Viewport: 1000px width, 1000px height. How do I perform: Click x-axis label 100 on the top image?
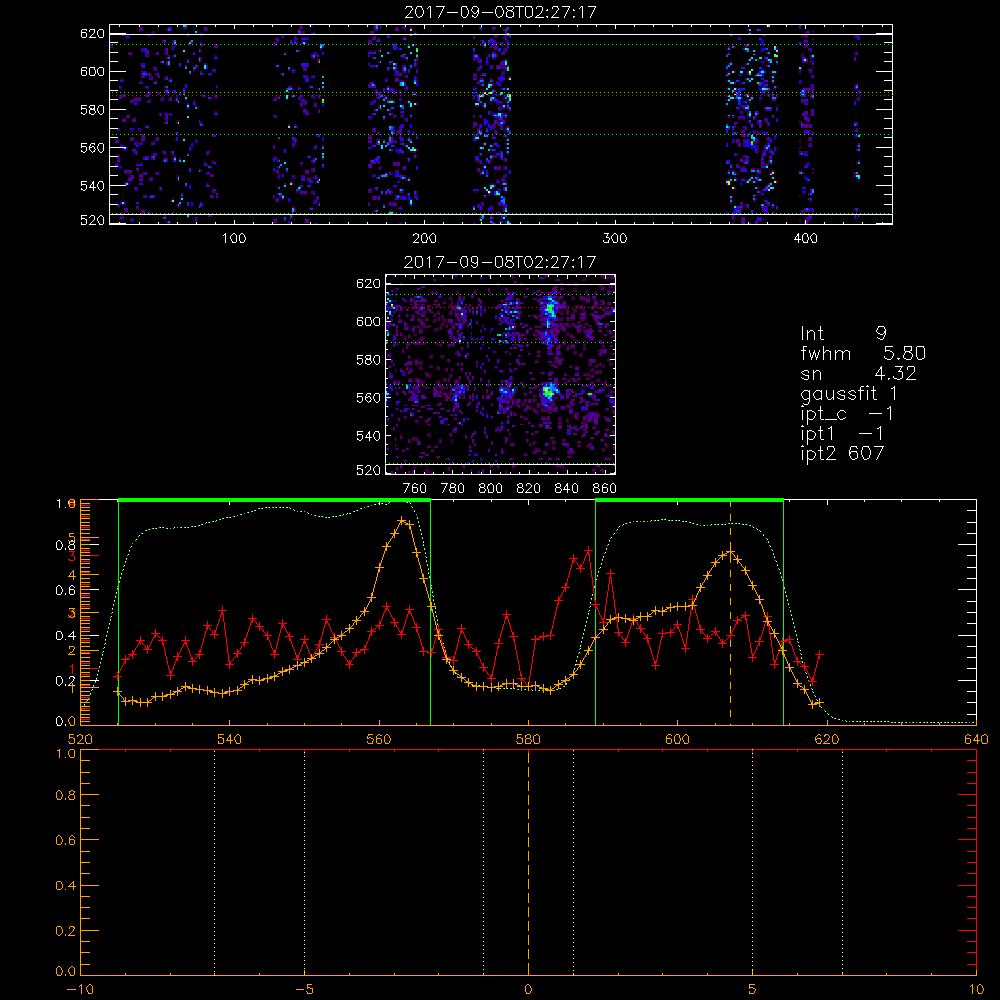(234, 239)
